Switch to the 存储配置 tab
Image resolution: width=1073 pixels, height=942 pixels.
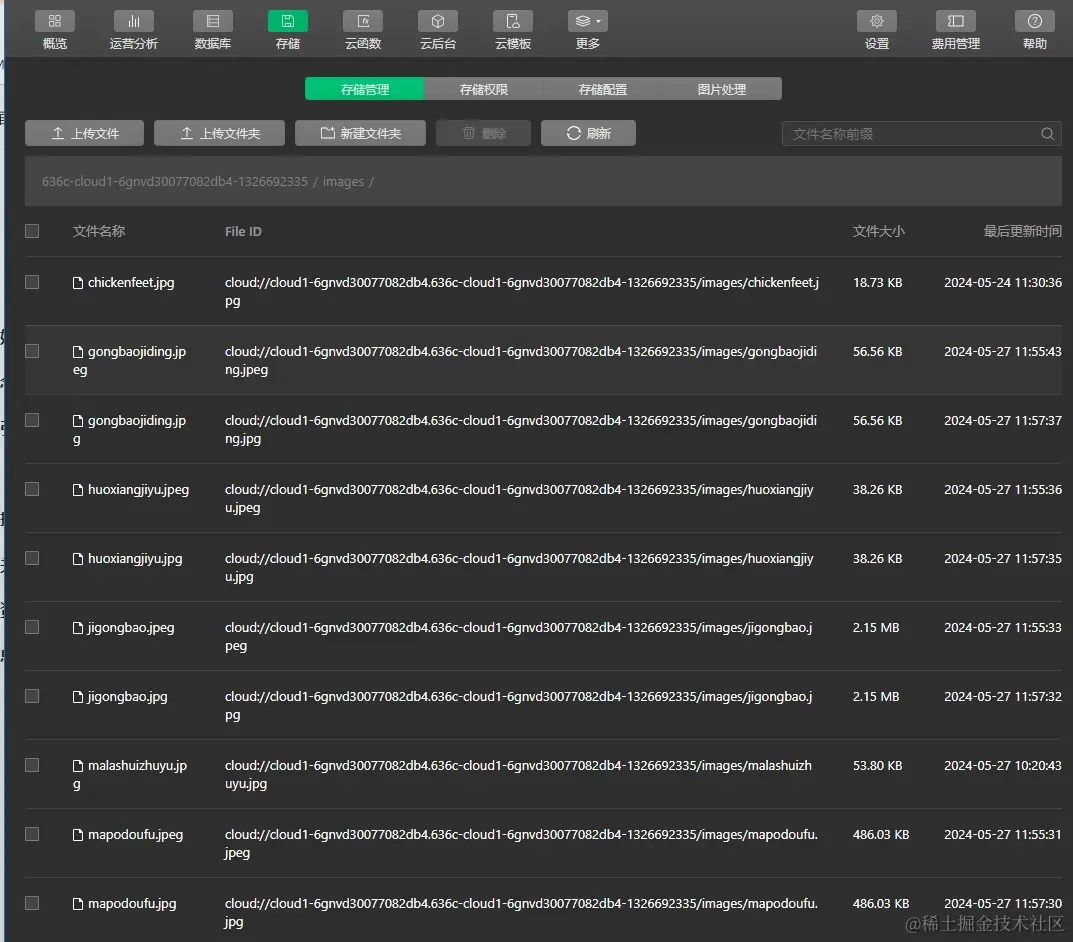(603, 89)
